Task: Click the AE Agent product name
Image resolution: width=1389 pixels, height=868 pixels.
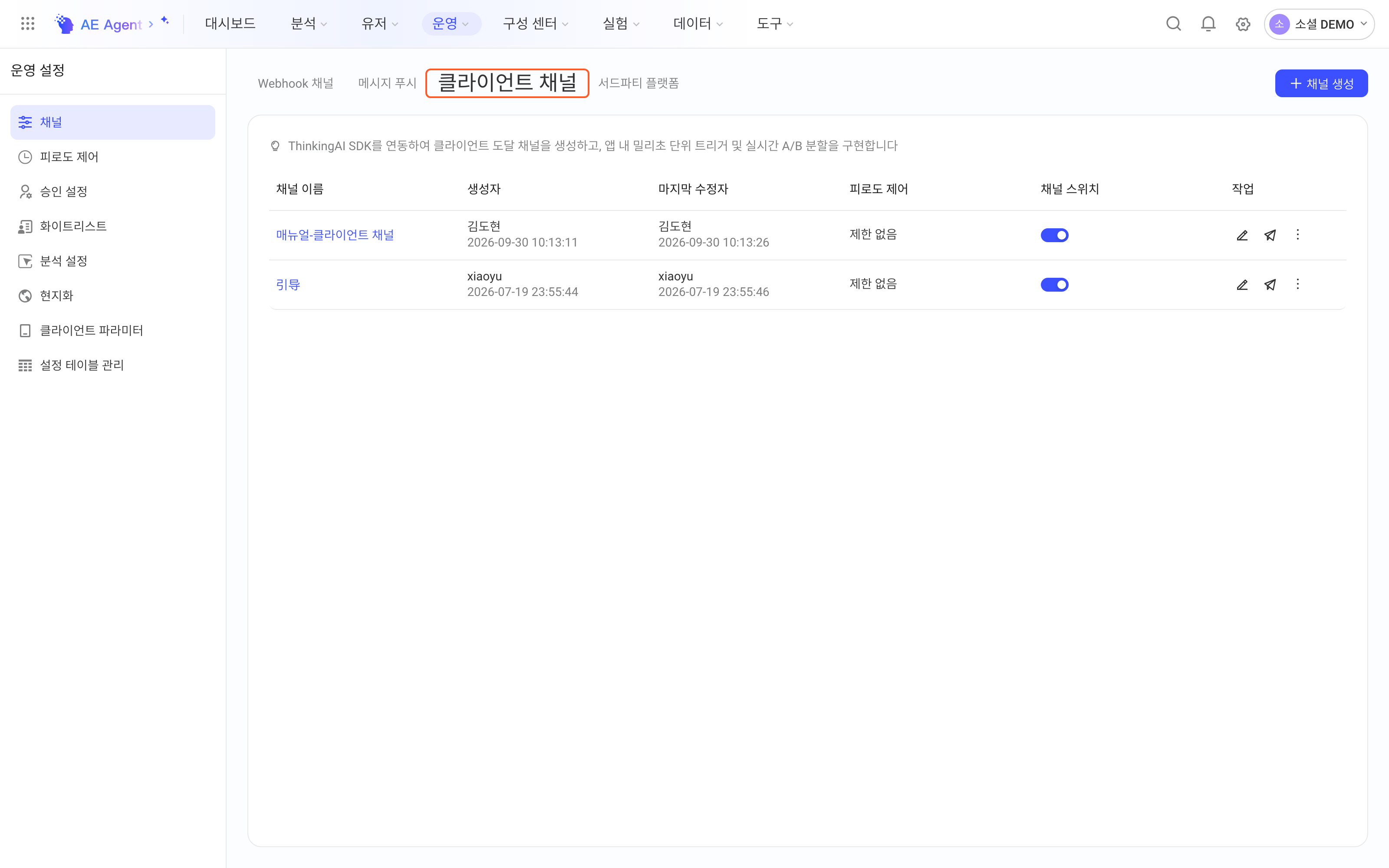Action: click(x=111, y=24)
